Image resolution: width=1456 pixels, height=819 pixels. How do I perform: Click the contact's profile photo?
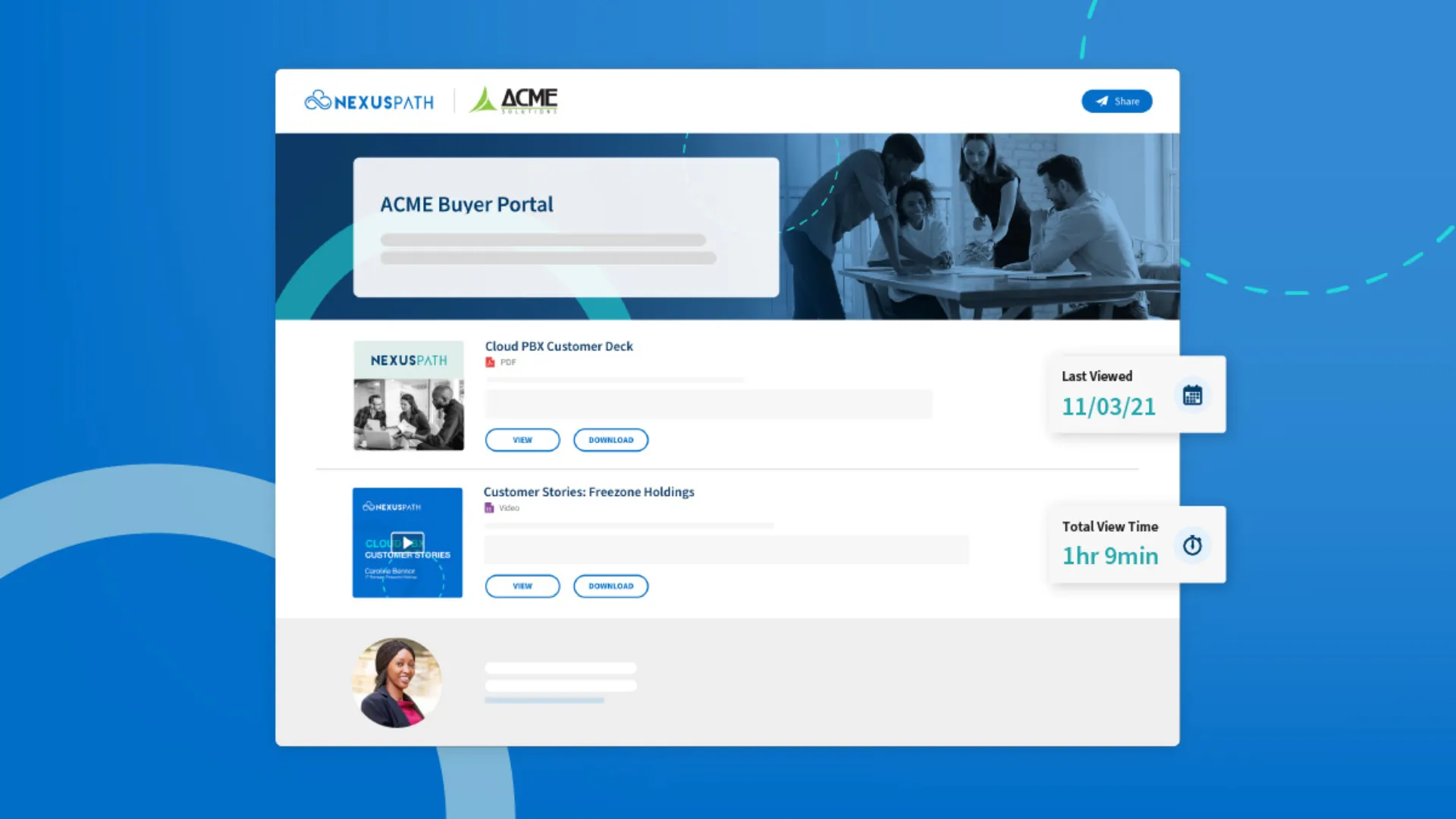pyautogui.click(x=396, y=682)
